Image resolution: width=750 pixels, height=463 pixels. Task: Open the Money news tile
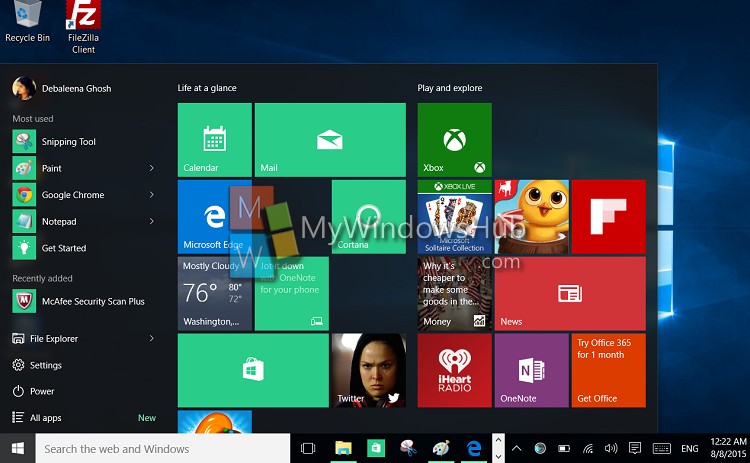[454, 294]
